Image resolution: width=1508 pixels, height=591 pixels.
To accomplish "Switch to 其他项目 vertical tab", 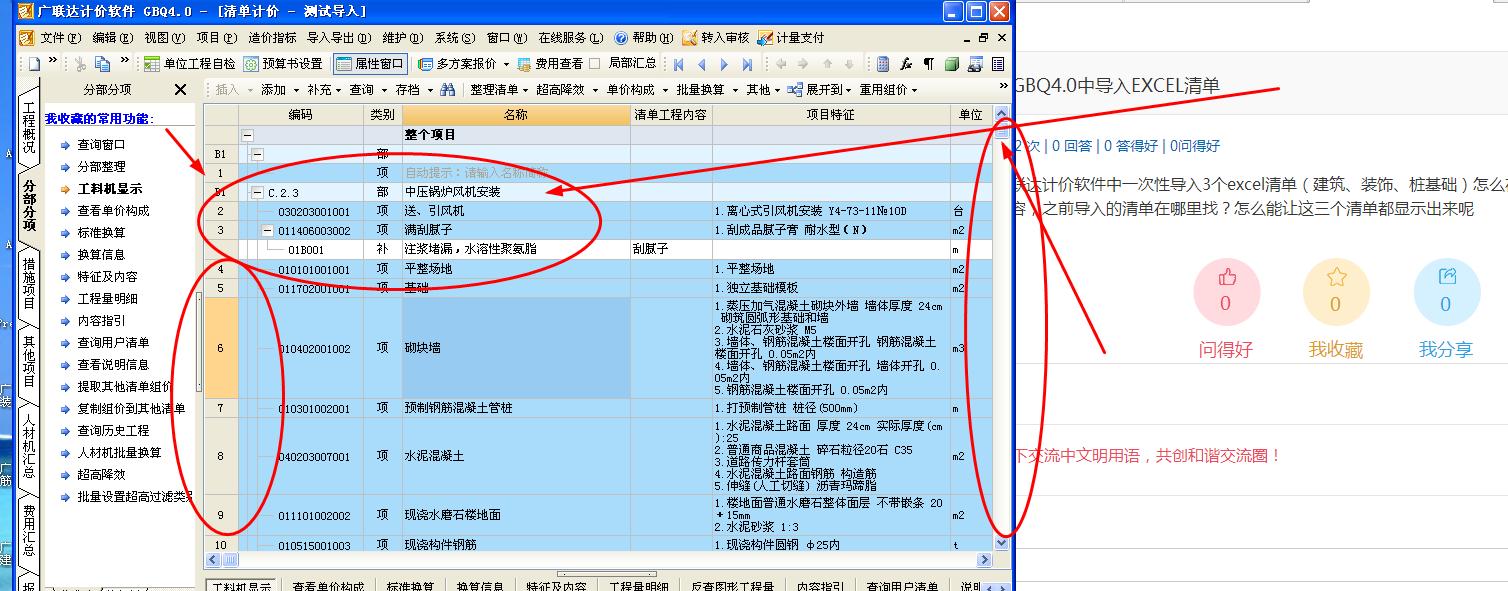I will pyautogui.click(x=29, y=360).
